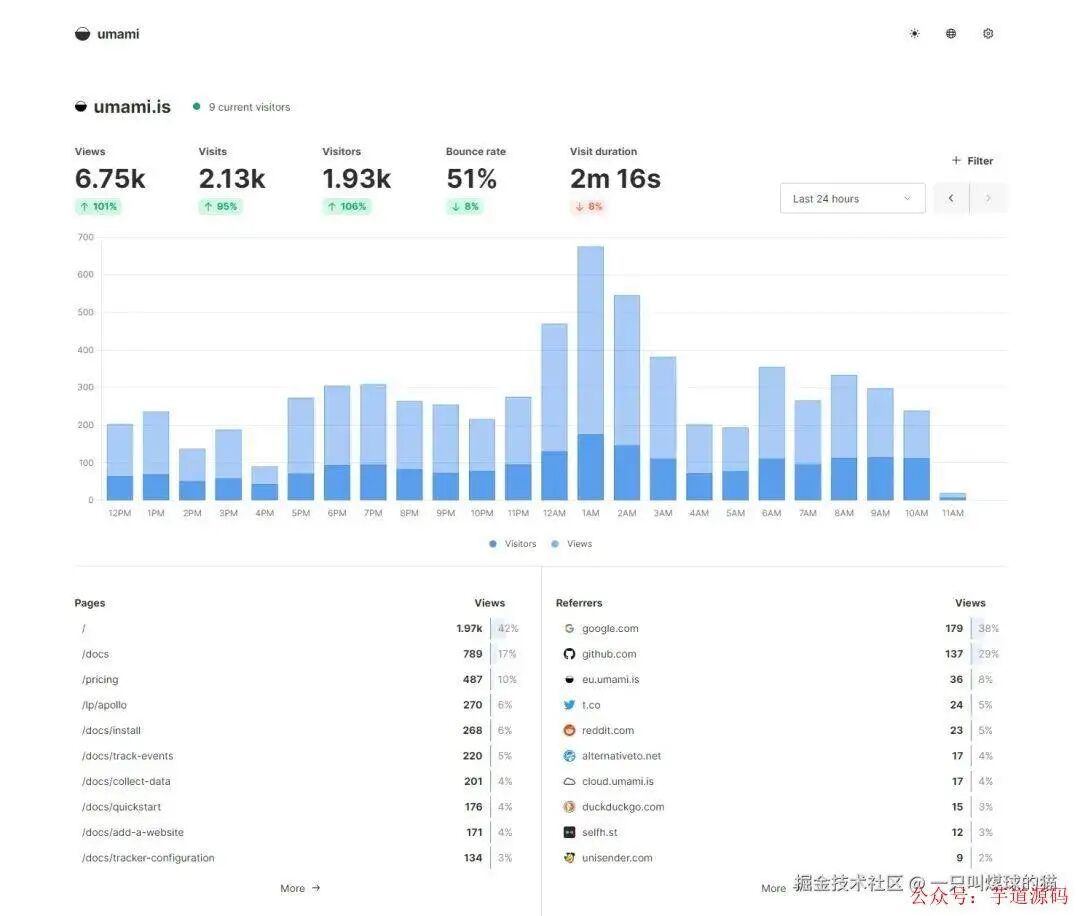The image size is (1080, 916).
Task: Select the /docs page row
Action: click(297, 654)
